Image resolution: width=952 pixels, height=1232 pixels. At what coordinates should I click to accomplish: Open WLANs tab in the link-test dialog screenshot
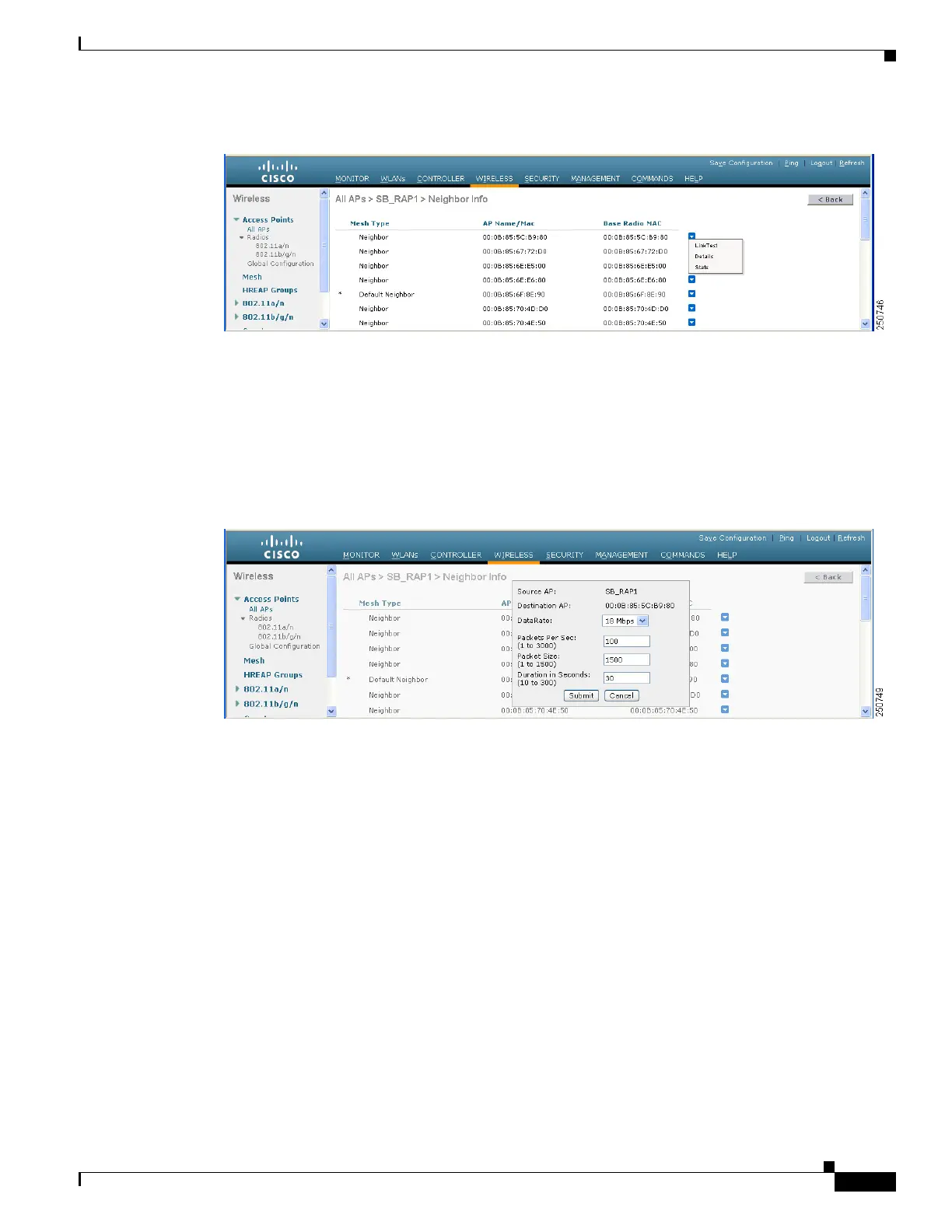(405, 555)
